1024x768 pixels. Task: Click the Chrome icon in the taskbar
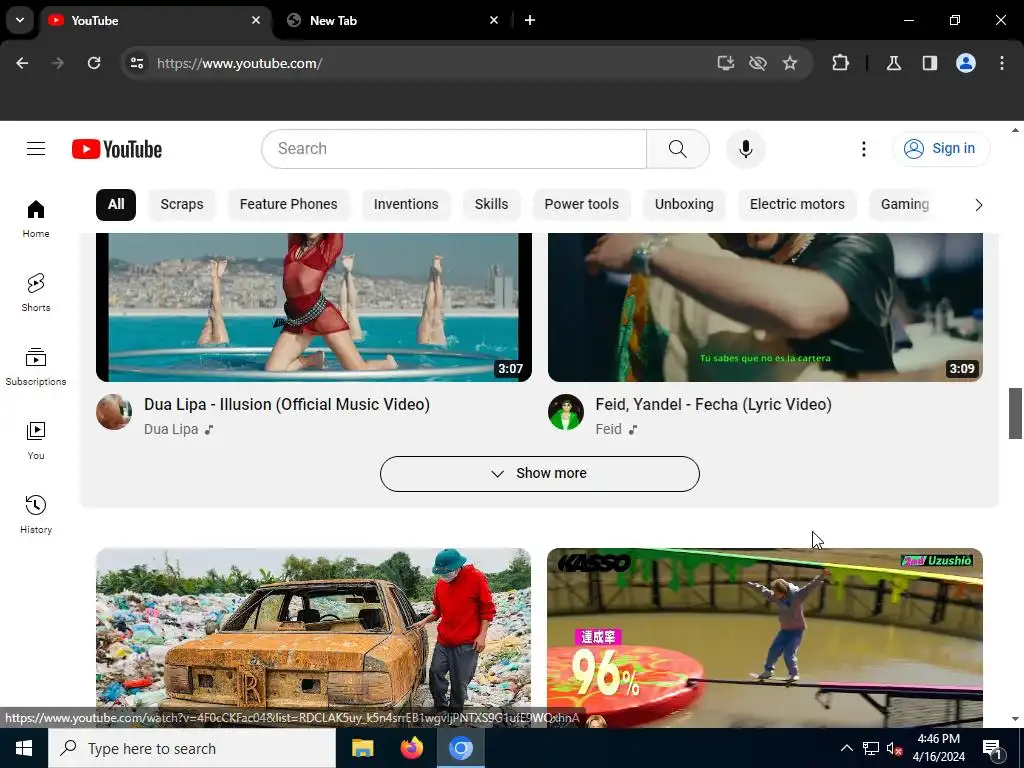point(460,748)
